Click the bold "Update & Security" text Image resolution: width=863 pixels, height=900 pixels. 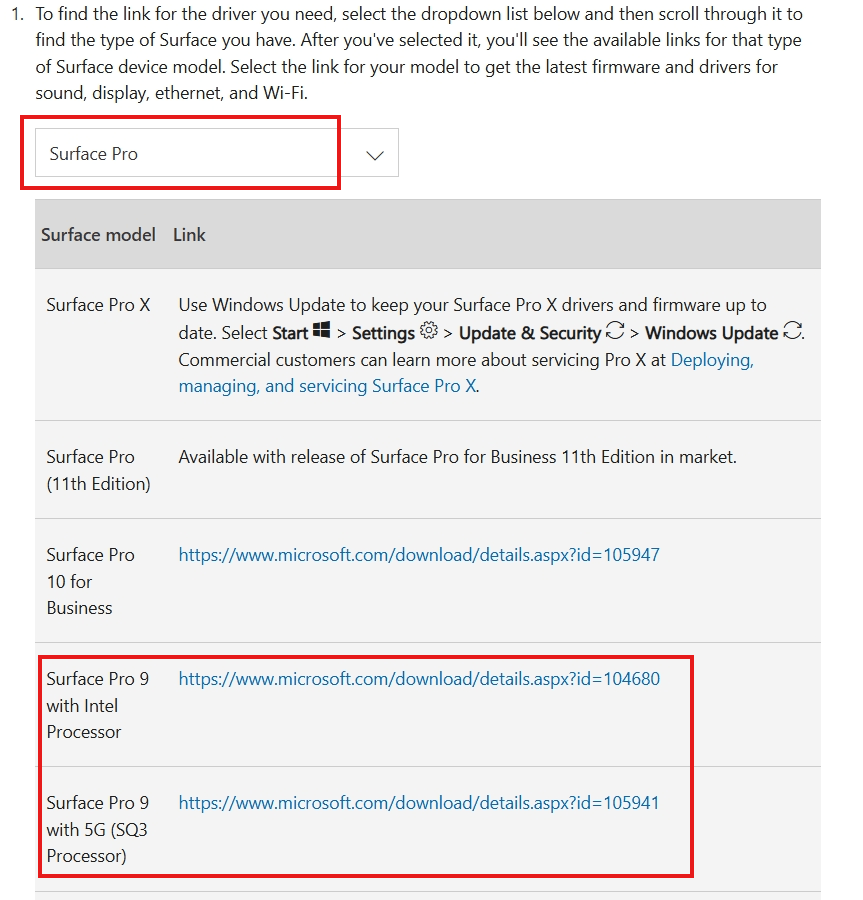pyautogui.click(x=530, y=333)
